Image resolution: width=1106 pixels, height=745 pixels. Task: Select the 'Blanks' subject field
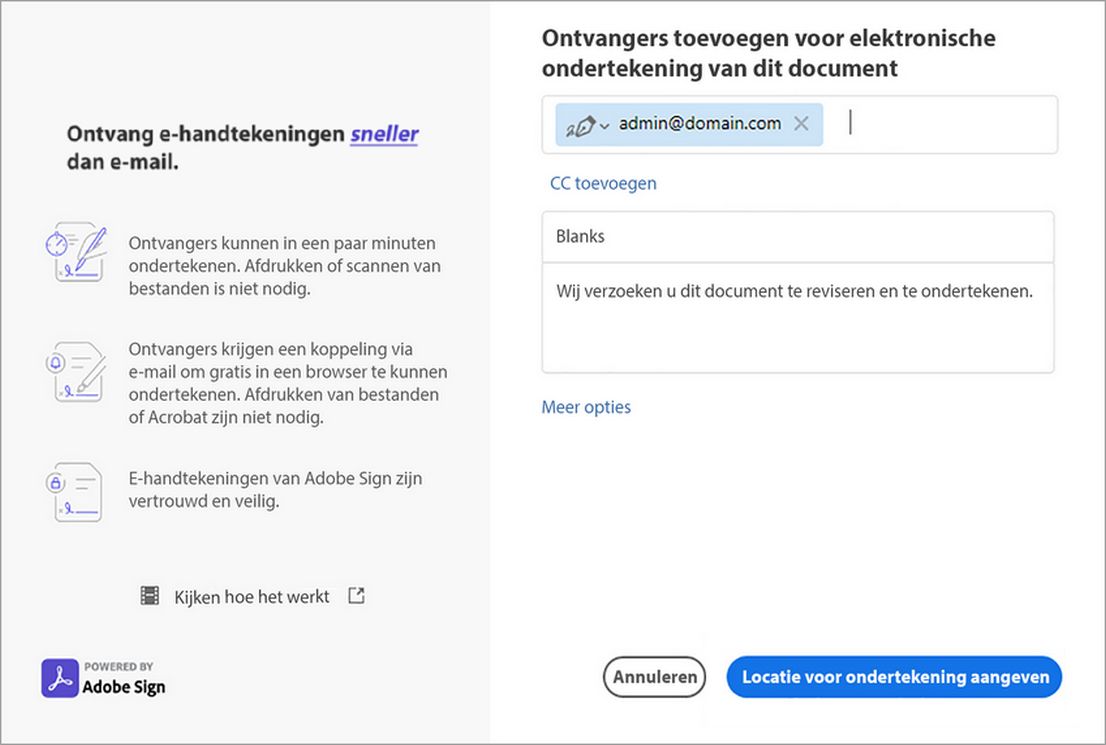click(797, 236)
